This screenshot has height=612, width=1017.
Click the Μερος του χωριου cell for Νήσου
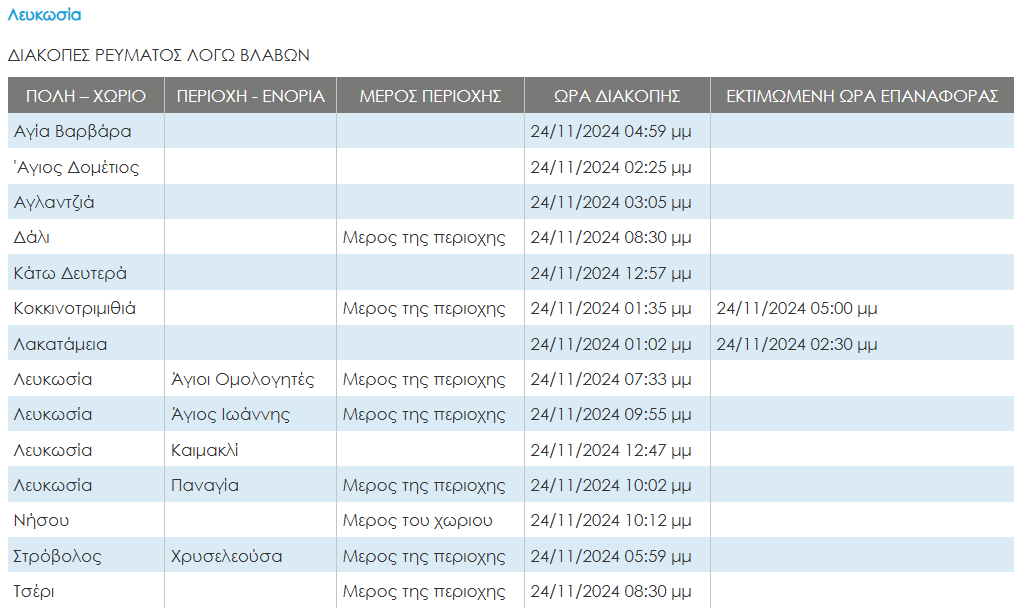pyautogui.click(x=417, y=521)
